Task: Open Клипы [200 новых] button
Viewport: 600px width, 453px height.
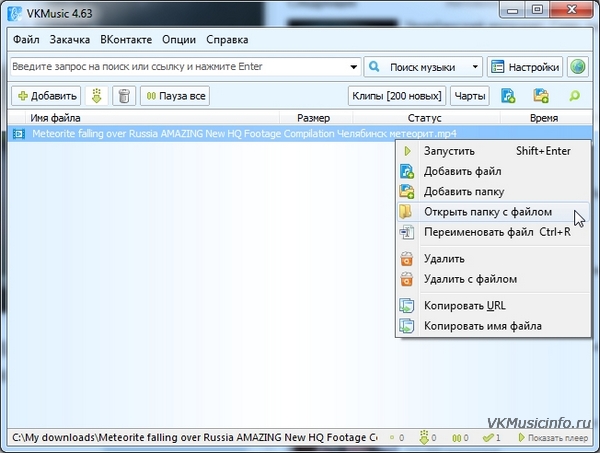Action: point(397,96)
